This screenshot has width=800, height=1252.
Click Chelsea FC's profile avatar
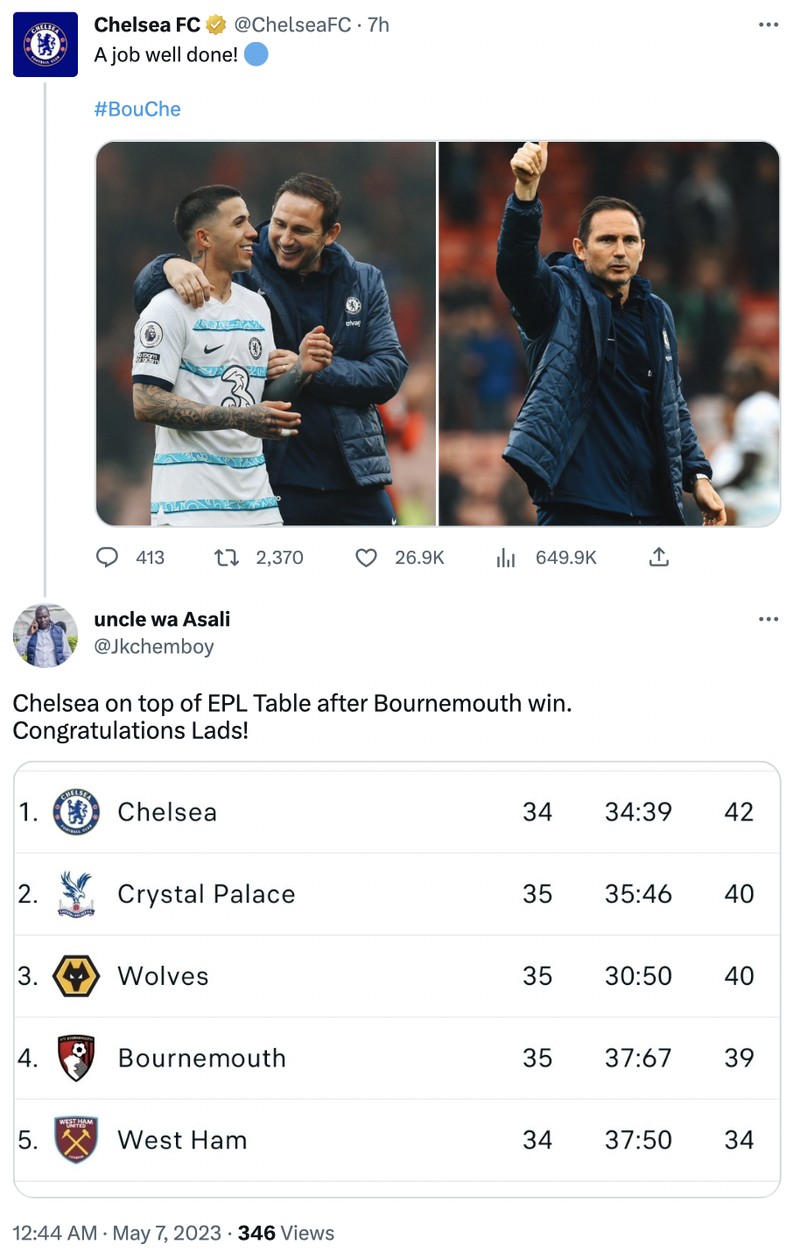pyautogui.click(x=45, y=45)
